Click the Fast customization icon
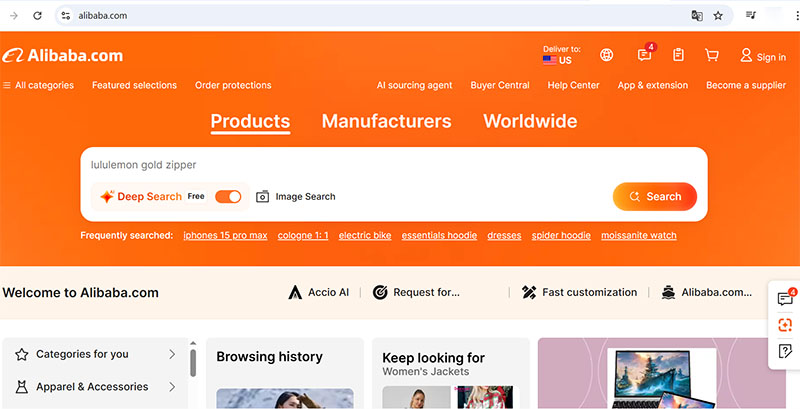This screenshot has width=800, height=409. pyautogui.click(x=529, y=292)
